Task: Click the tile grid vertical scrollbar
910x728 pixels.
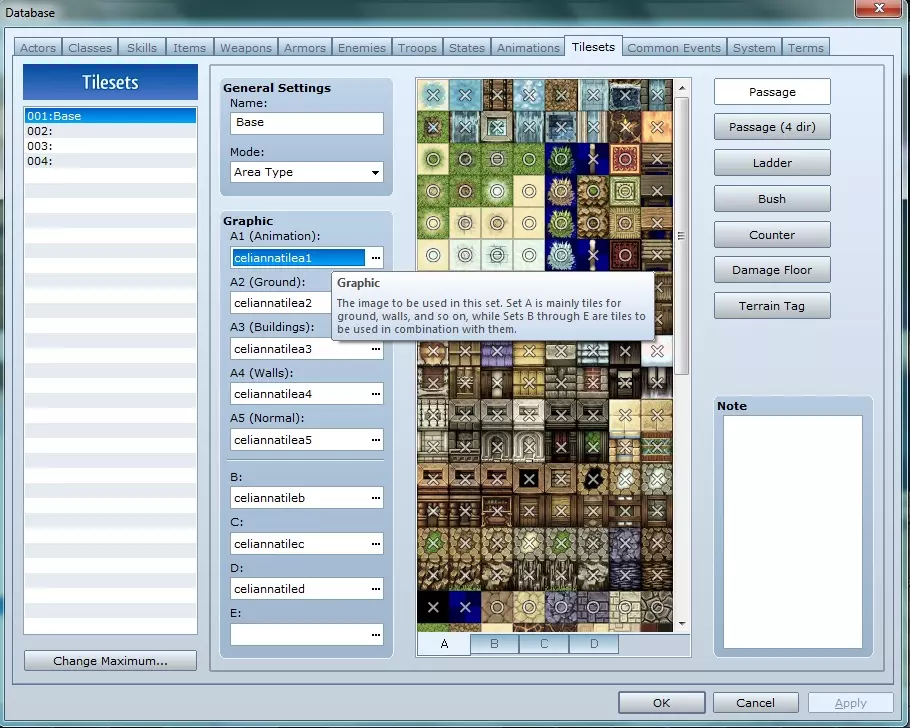Action: tap(682, 235)
